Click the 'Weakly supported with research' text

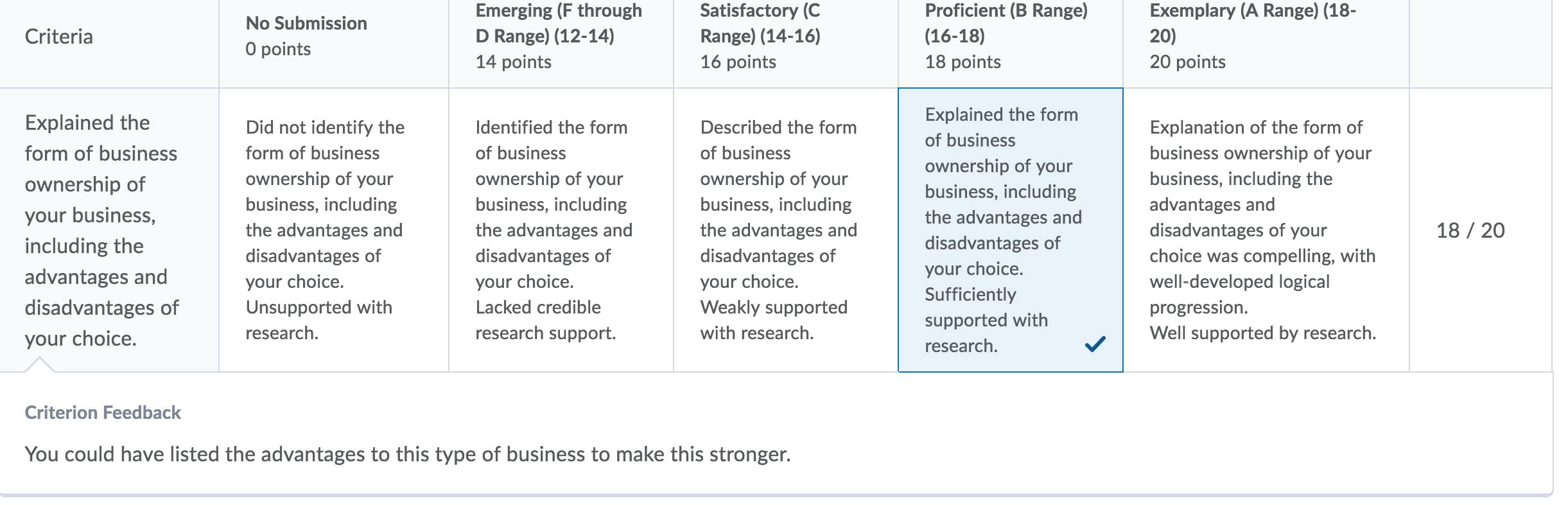click(x=774, y=320)
